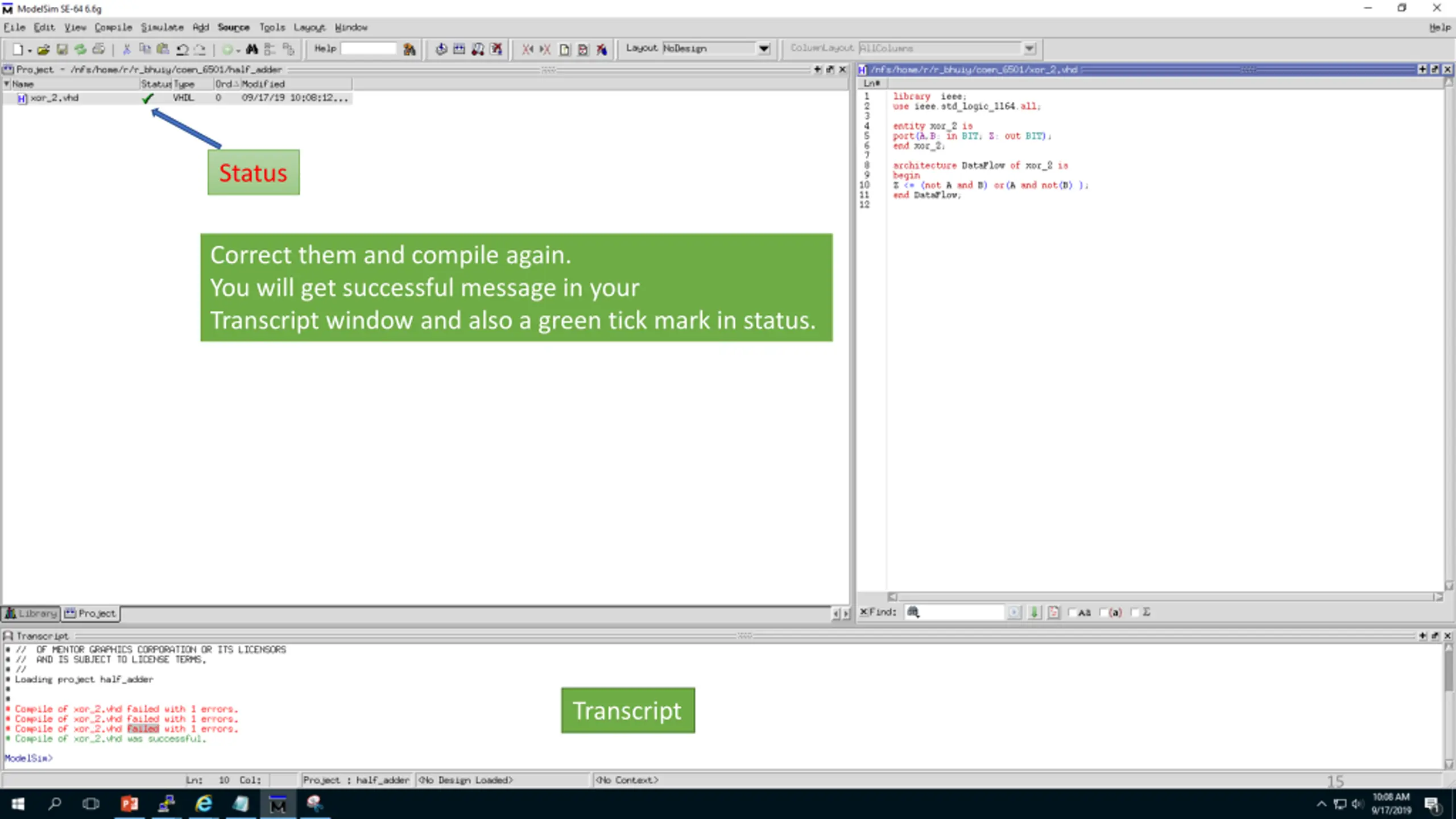Screen dimensions: 1456x819
Task: Click the Modified column header
Action: click(x=263, y=84)
